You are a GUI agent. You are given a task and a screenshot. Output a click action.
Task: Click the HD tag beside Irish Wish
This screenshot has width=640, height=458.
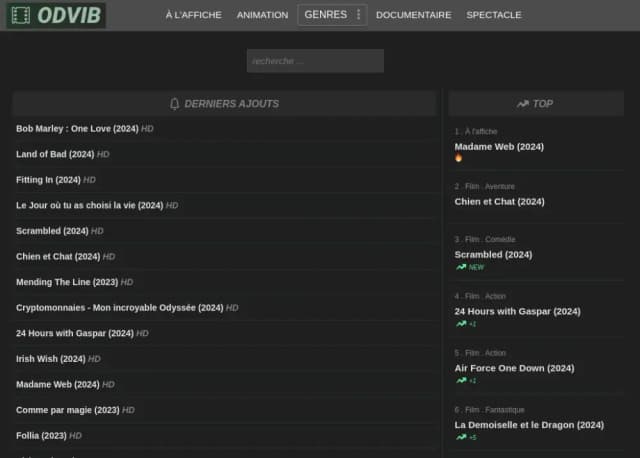(x=94, y=359)
